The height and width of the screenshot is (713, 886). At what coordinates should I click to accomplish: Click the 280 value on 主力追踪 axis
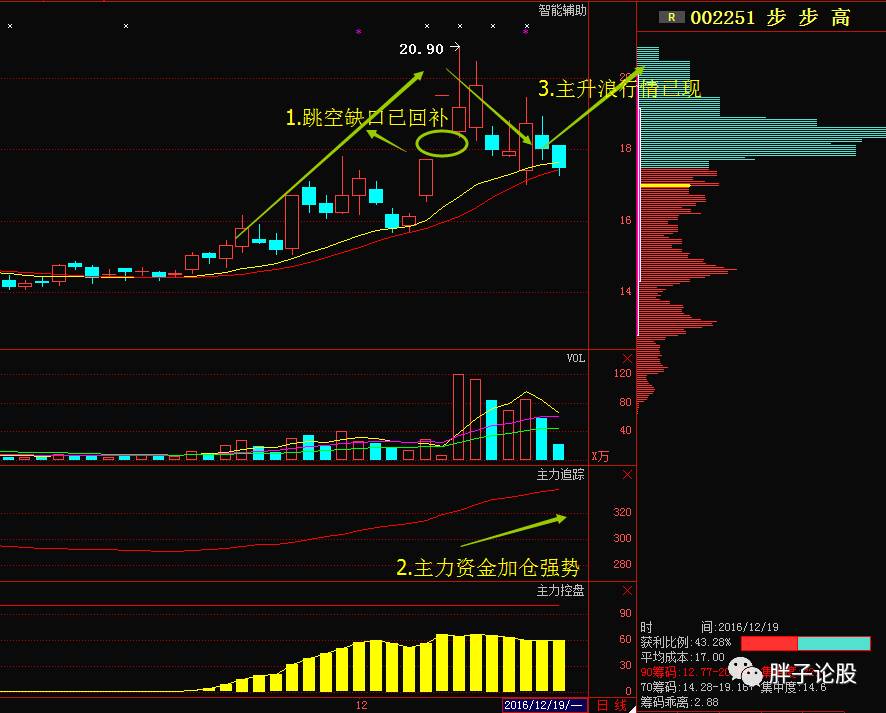(x=622, y=564)
